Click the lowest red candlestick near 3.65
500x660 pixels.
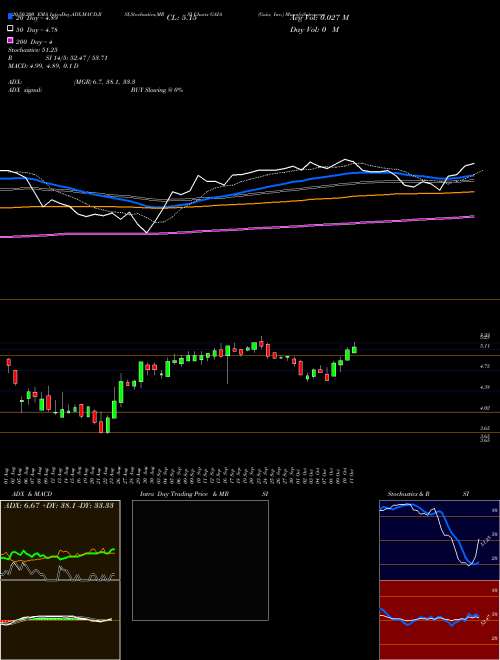[x=101, y=426]
